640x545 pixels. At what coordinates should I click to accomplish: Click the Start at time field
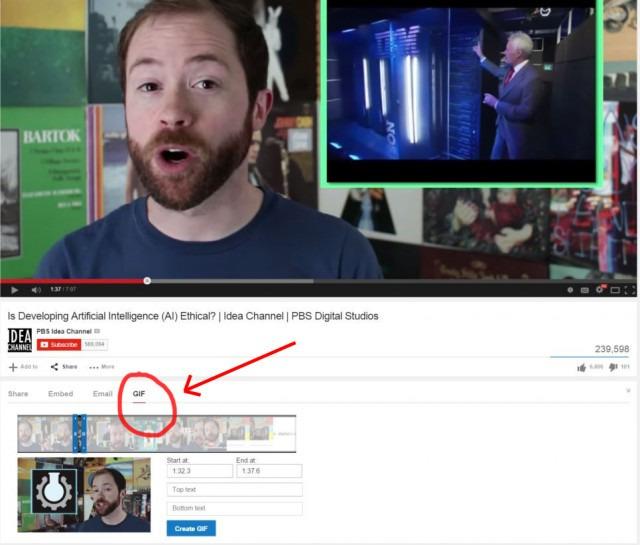coord(200,471)
